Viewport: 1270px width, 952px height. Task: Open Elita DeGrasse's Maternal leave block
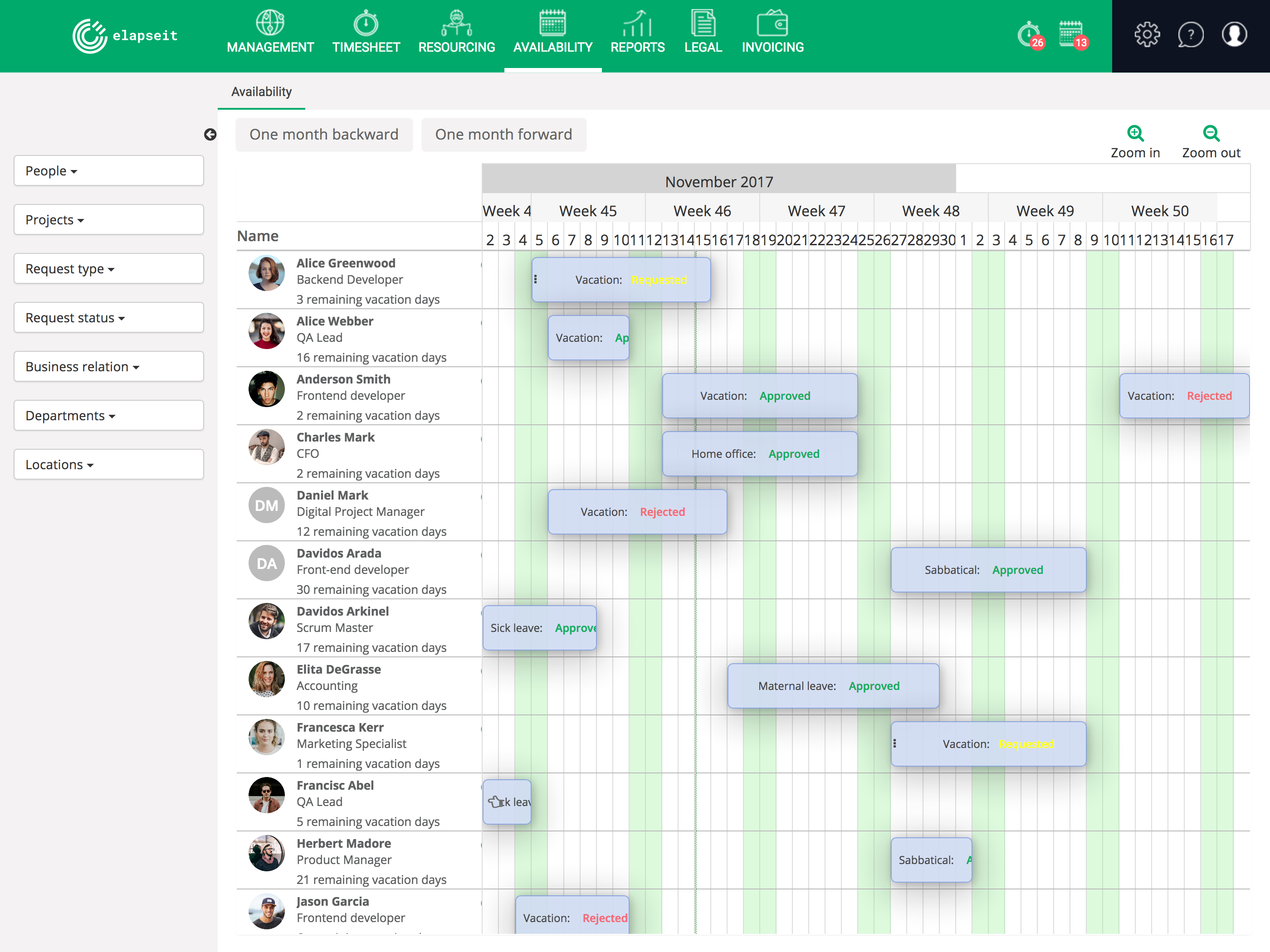(x=833, y=686)
